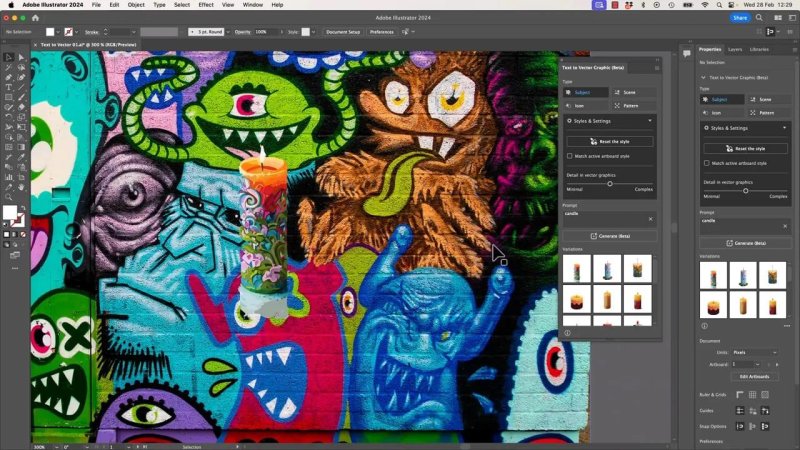The width and height of the screenshot is (800, 450).
Task: Collapse Styles & Settings in Properties panel
Action: [785, 128]
